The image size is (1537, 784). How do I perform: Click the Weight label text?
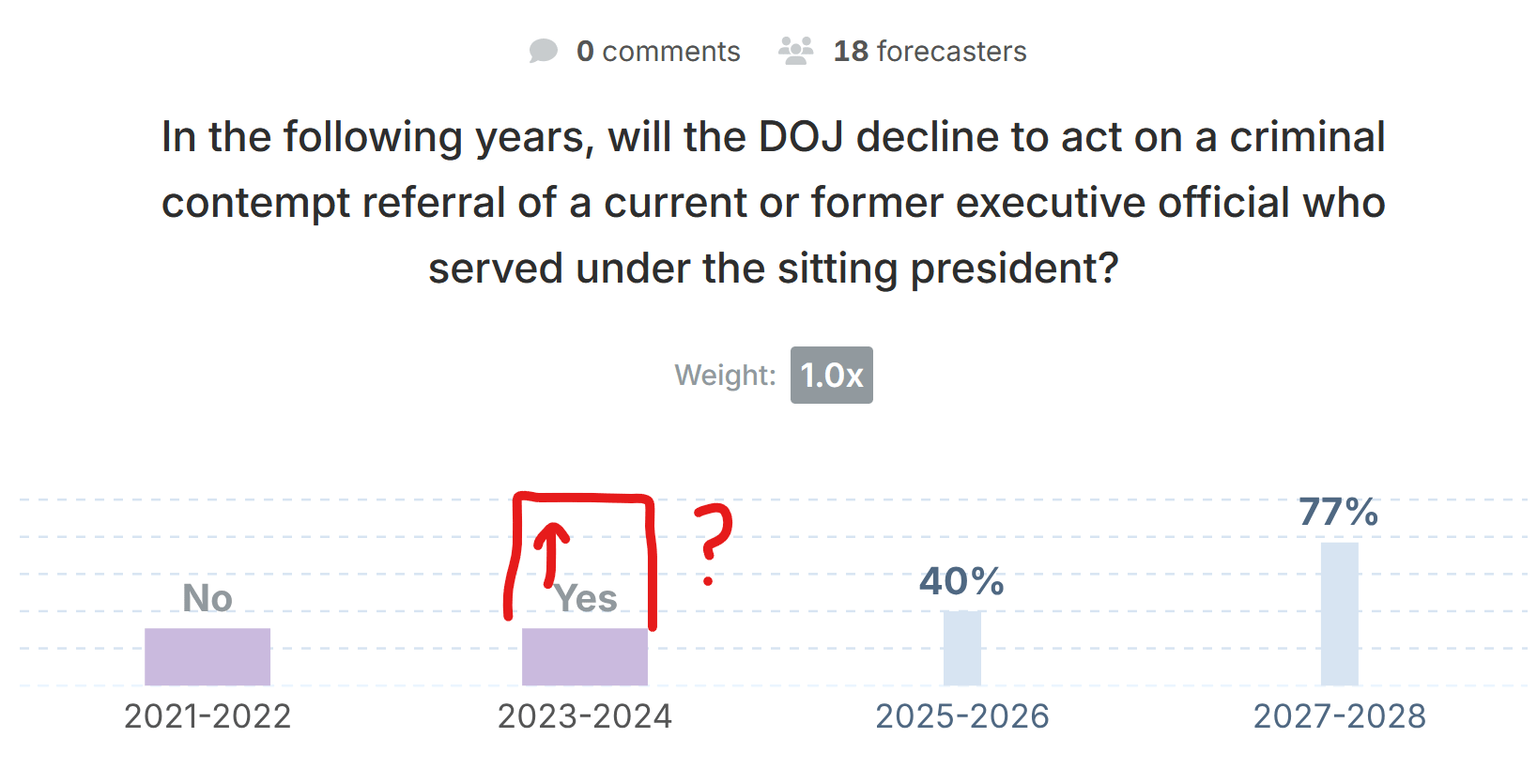(725, 375)
